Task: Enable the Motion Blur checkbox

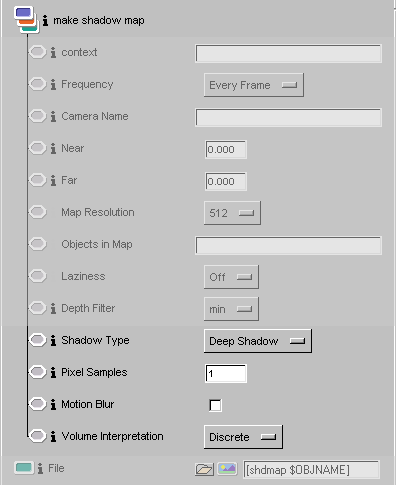Action: point(215,405)
